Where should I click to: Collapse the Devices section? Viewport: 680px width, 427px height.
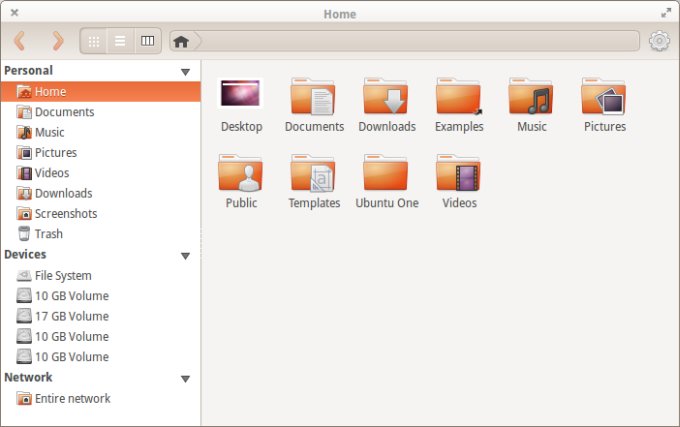[186, 256]
